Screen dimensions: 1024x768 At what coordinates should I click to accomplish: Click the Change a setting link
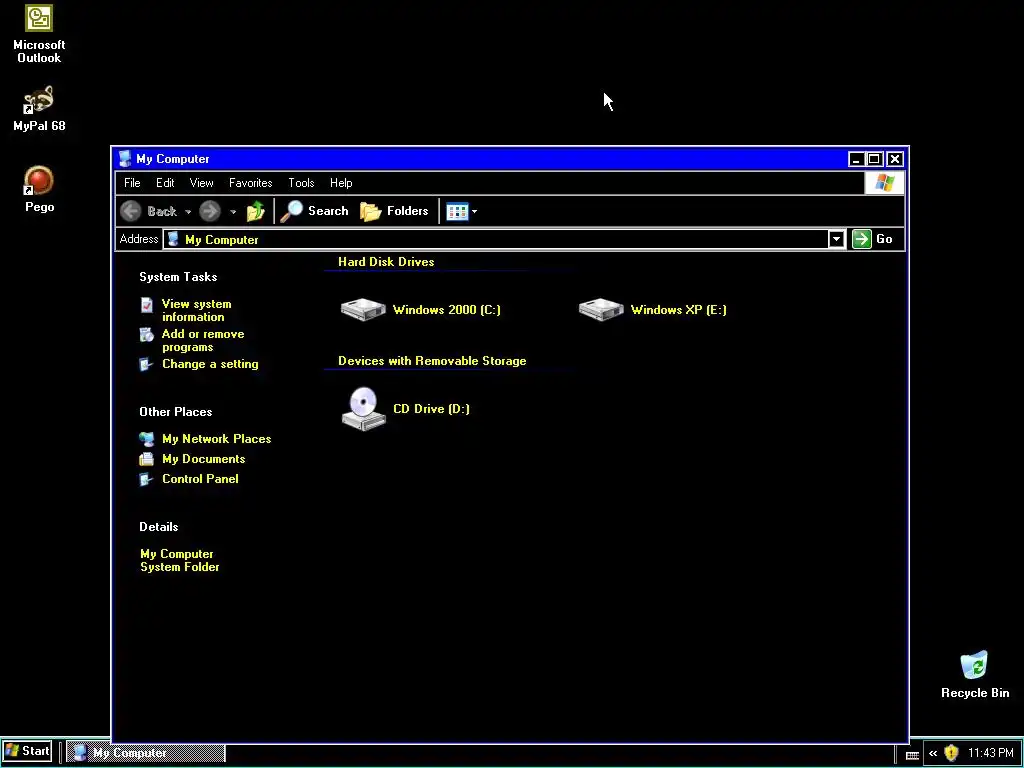(210, 364)
